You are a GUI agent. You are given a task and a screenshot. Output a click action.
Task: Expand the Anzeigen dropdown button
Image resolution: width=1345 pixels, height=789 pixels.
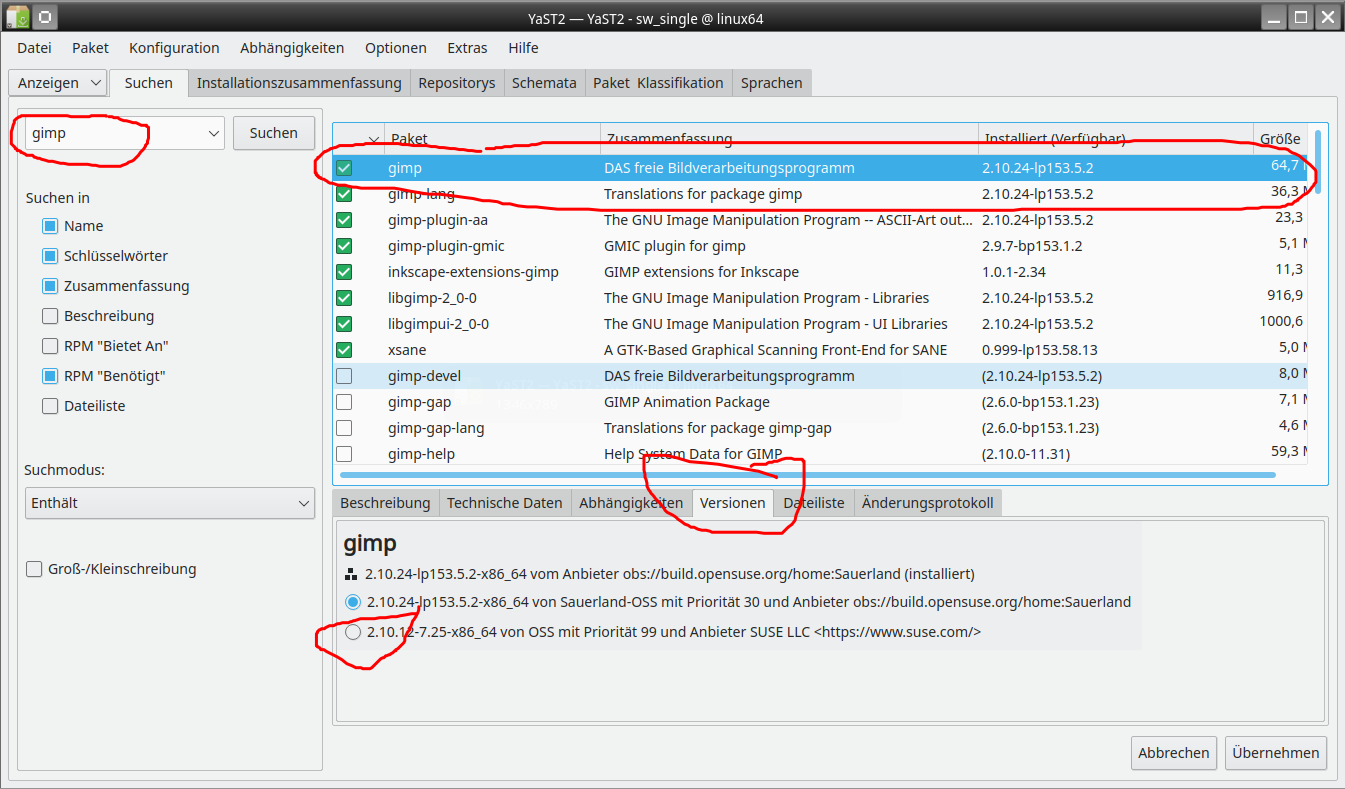pos(57,83)
